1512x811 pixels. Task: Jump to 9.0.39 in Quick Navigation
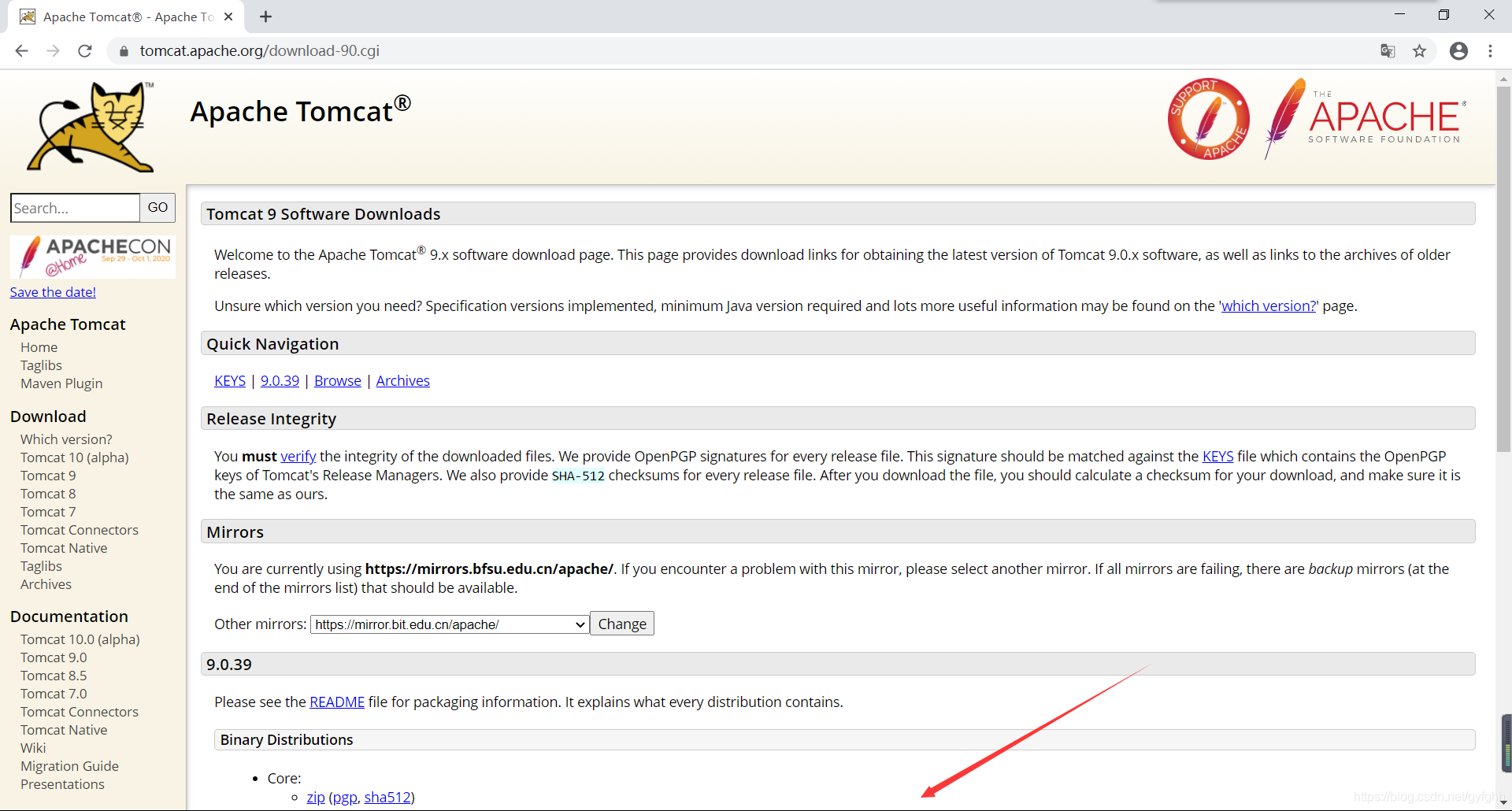coord(280,381)
